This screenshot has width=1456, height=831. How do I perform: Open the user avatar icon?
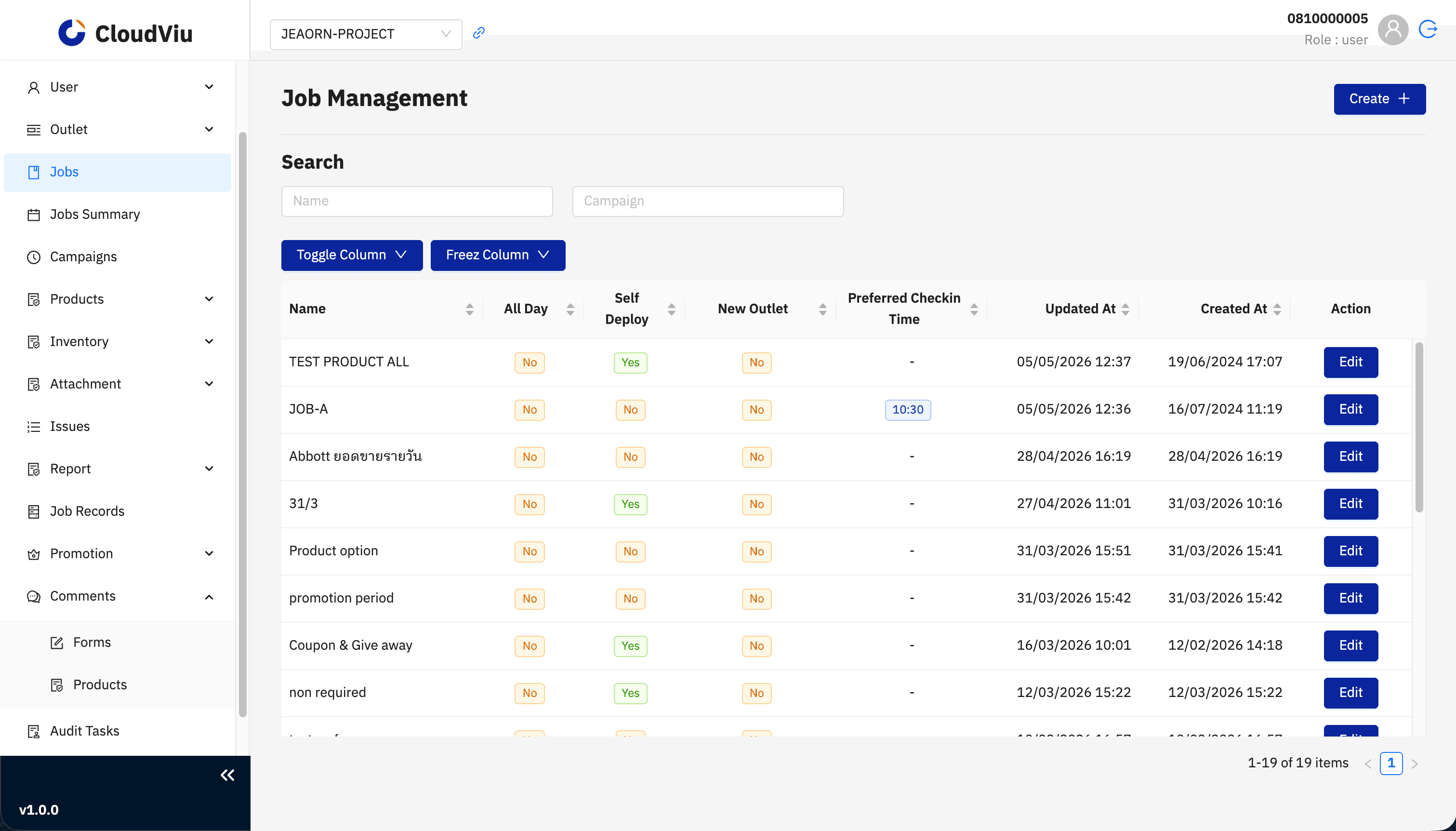[1393, 29]
